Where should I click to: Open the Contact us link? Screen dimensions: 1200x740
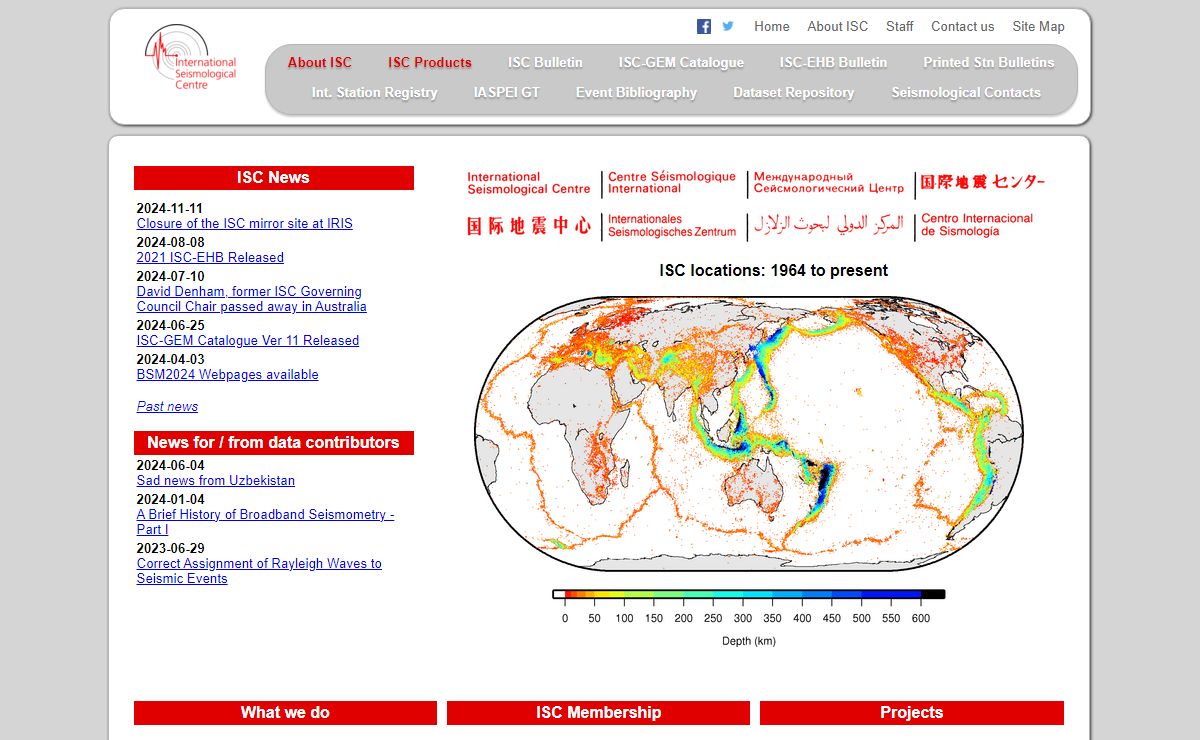pos(963,27)
